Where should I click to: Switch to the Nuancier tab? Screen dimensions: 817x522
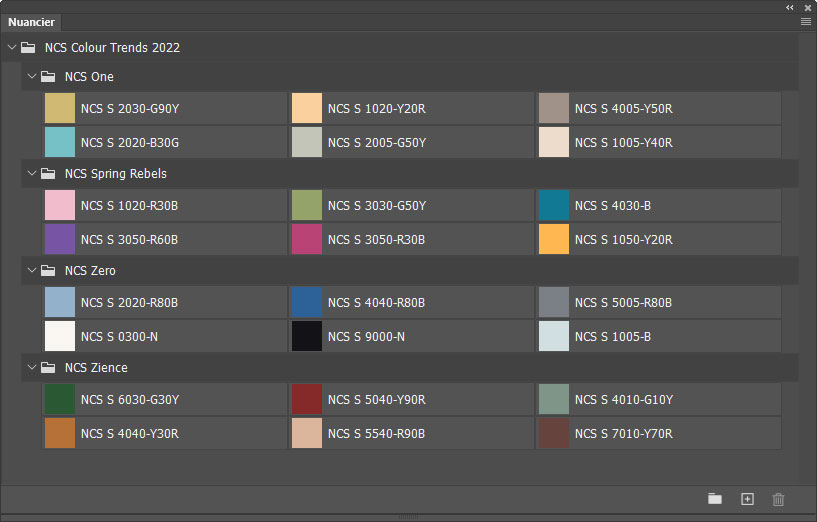pos(31,22)
